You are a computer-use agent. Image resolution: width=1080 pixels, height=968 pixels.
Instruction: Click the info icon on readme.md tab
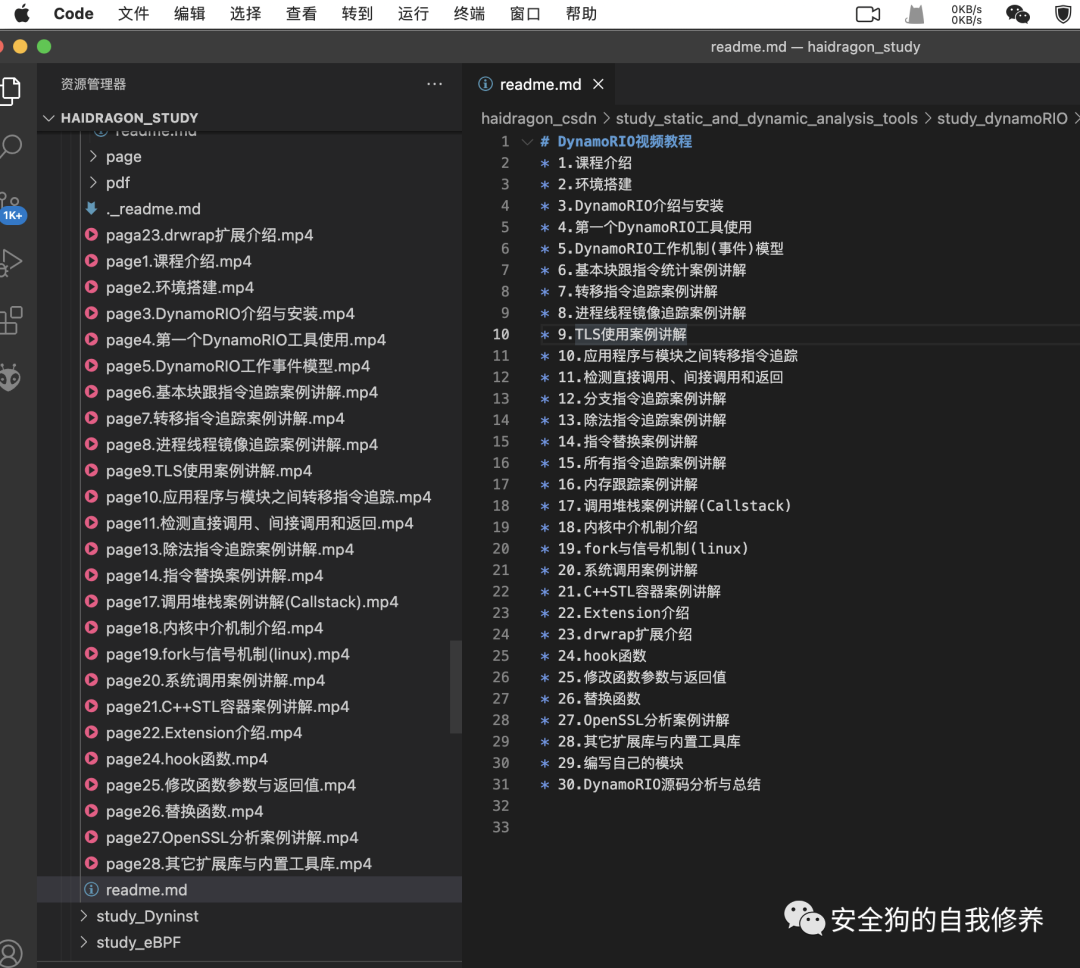click(486, 84)
